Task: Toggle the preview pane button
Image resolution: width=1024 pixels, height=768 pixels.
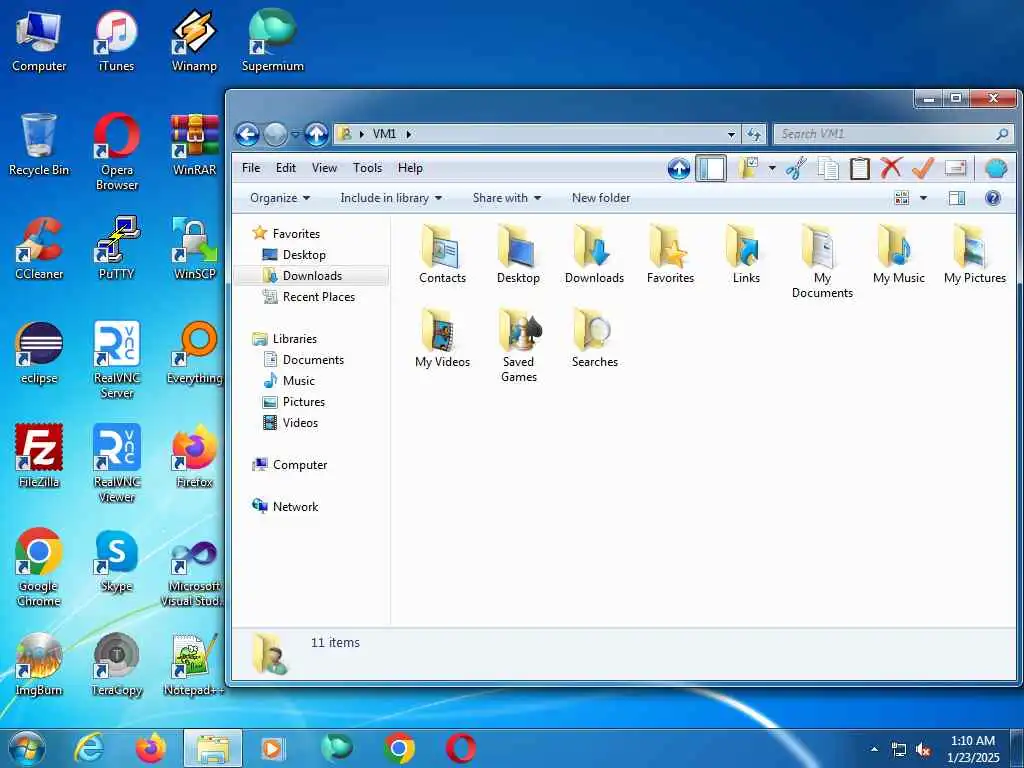Action: pyautogui.click(x=957, y=198)
